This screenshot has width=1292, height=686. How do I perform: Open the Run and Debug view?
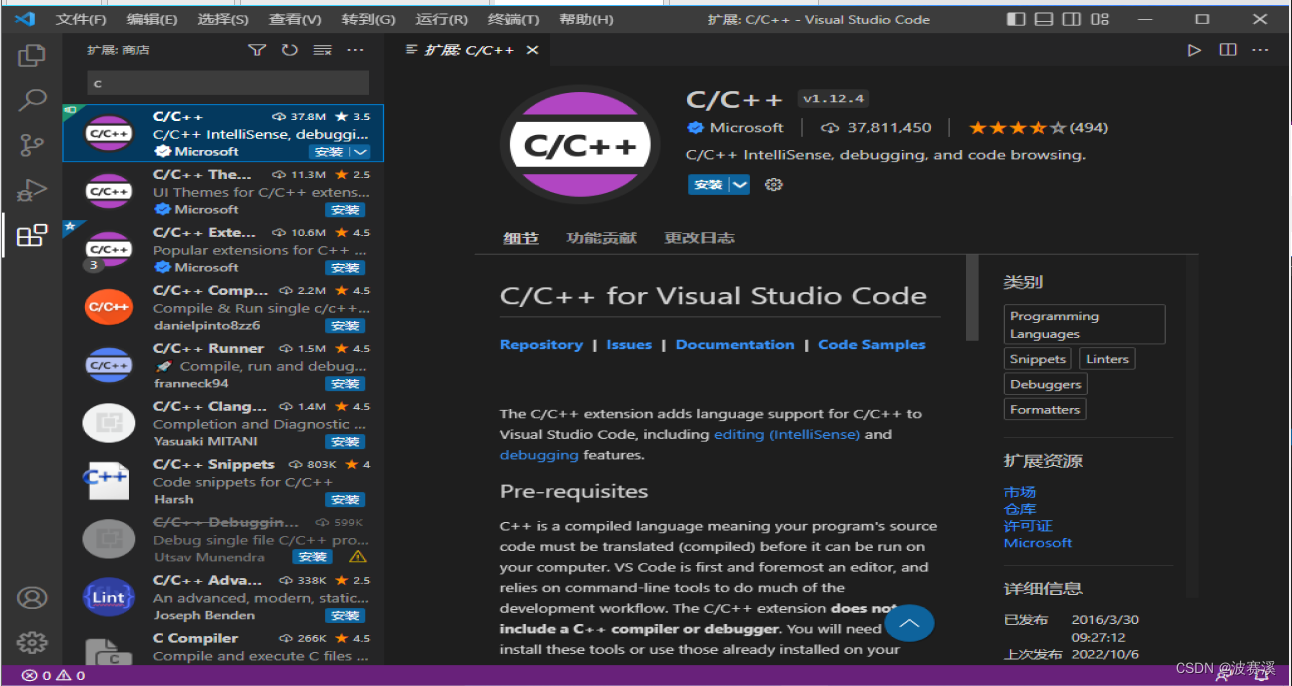tap(32, 191)
